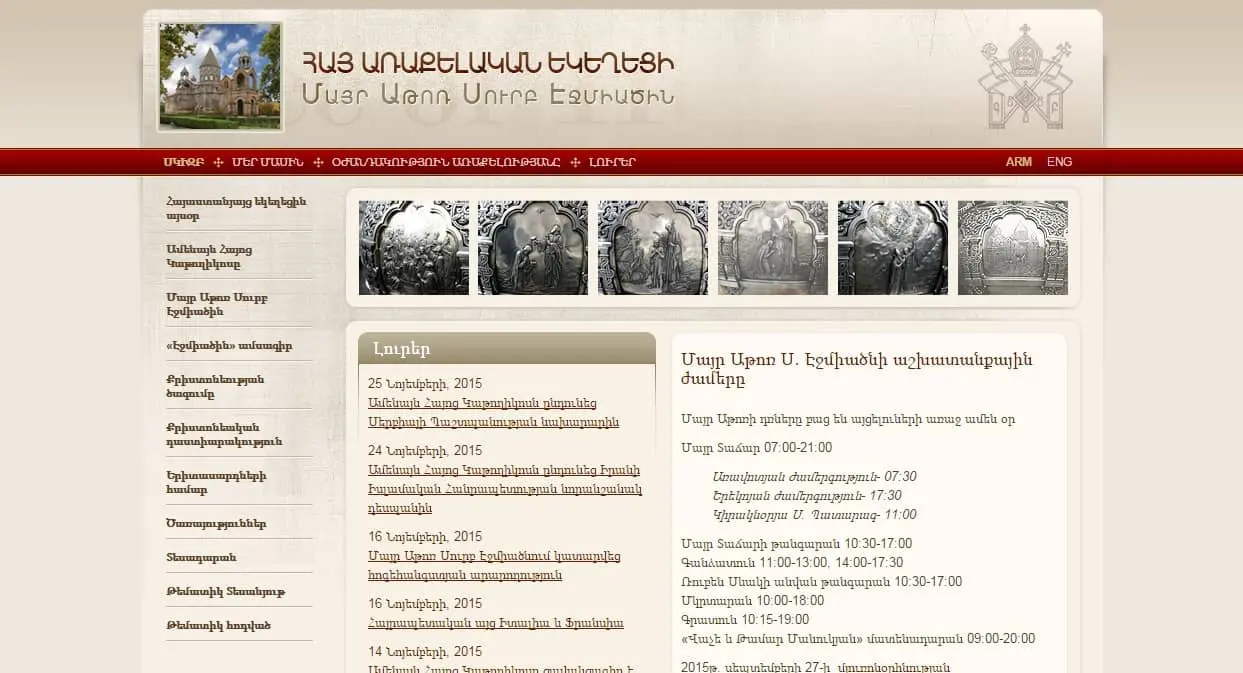The height and width of the screenshot is (673, 1243).
Task: Open sidebar link Քրիստոնեական դաստիարակություն
Action: point(224,434)
